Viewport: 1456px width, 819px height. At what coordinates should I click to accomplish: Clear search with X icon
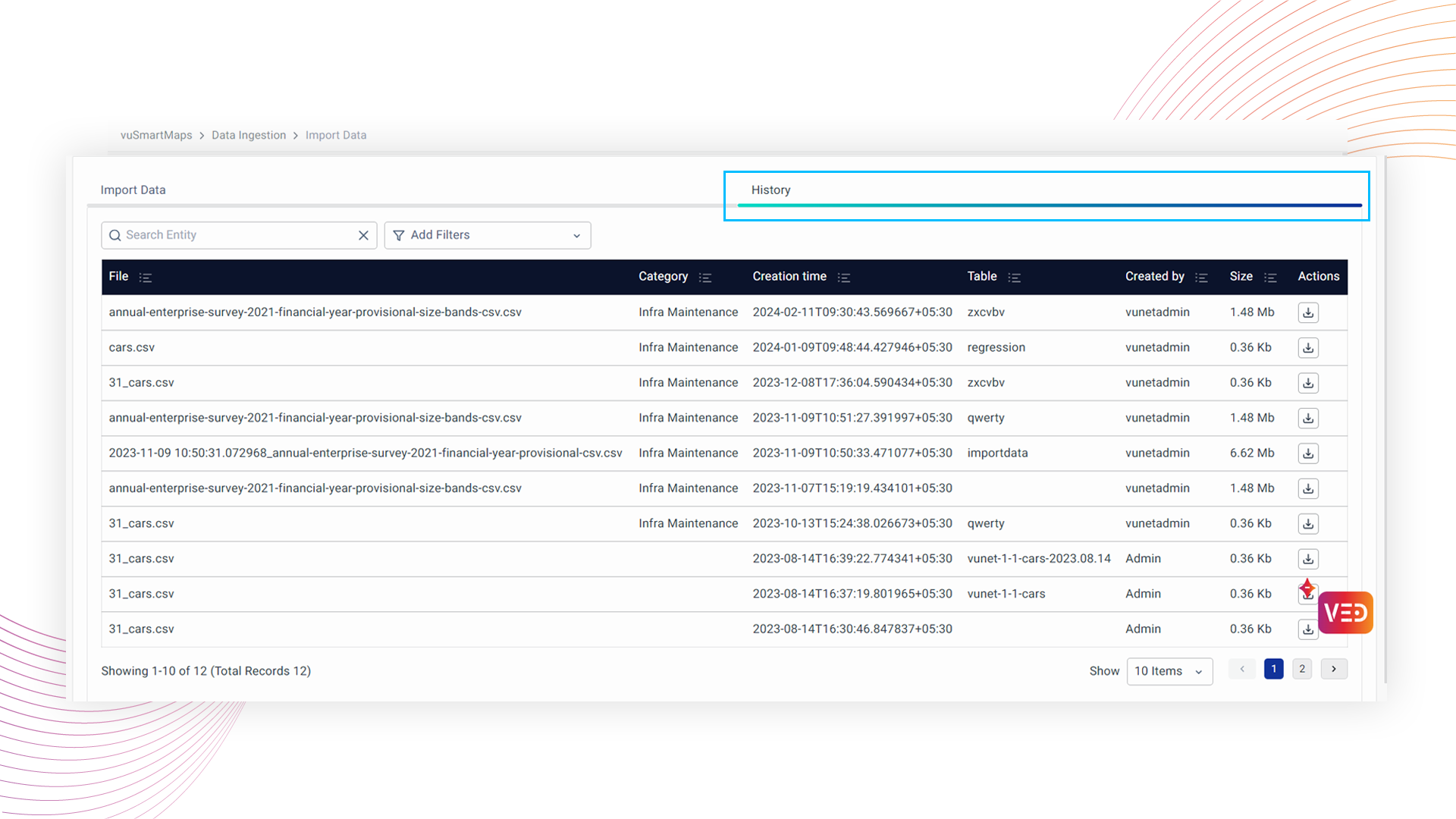(363, 235)
